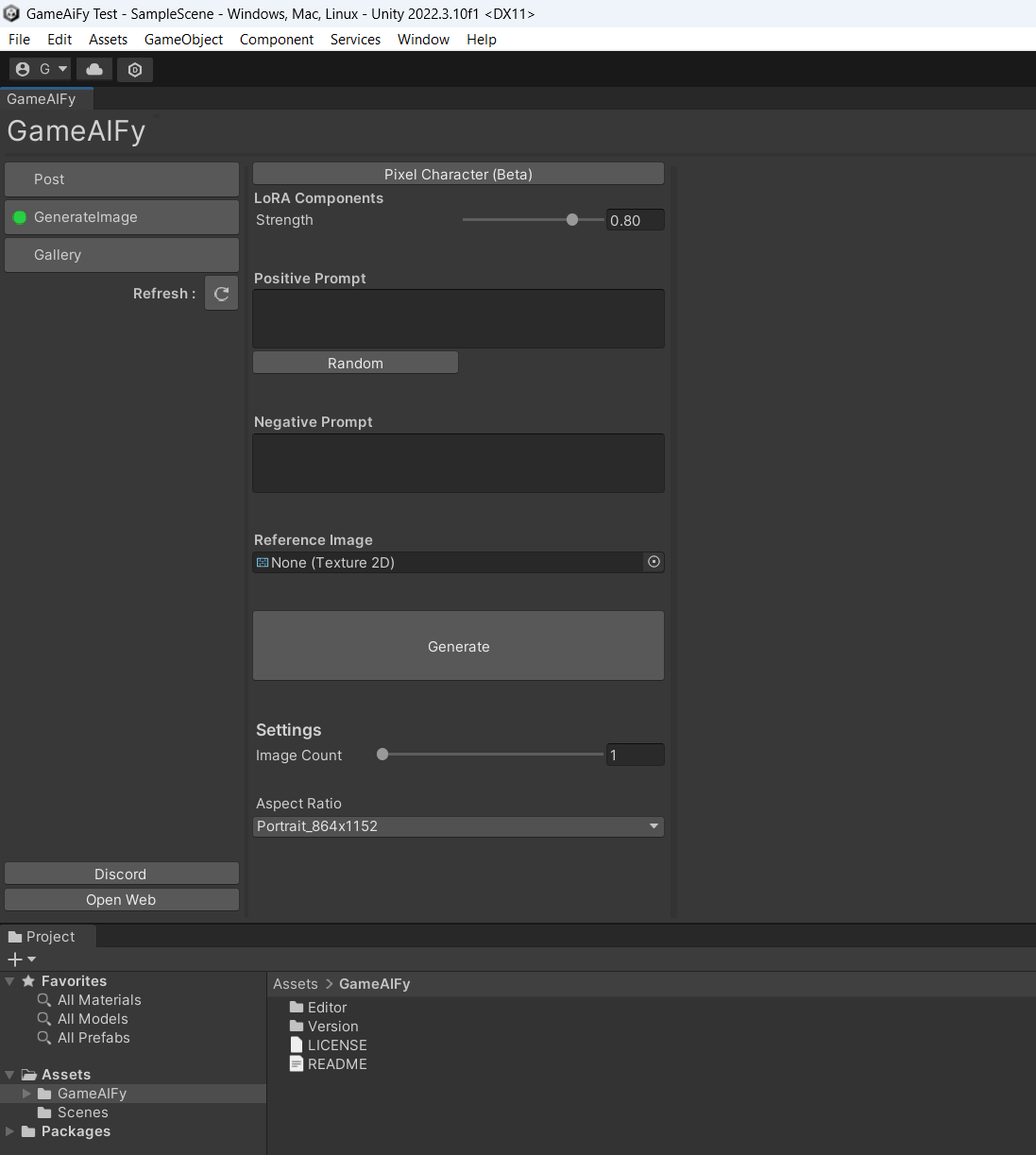The image size is (1036, 1155).
Task: Open the Window menu
Action: click(423, 40)
